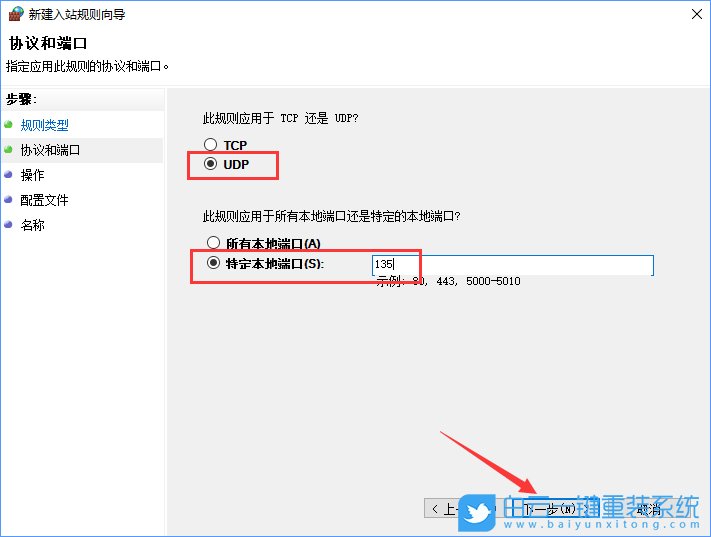Select the TCP radio button
Image resolution: width=711 pixels, height=537 pixels.
[x=210, y=145]
